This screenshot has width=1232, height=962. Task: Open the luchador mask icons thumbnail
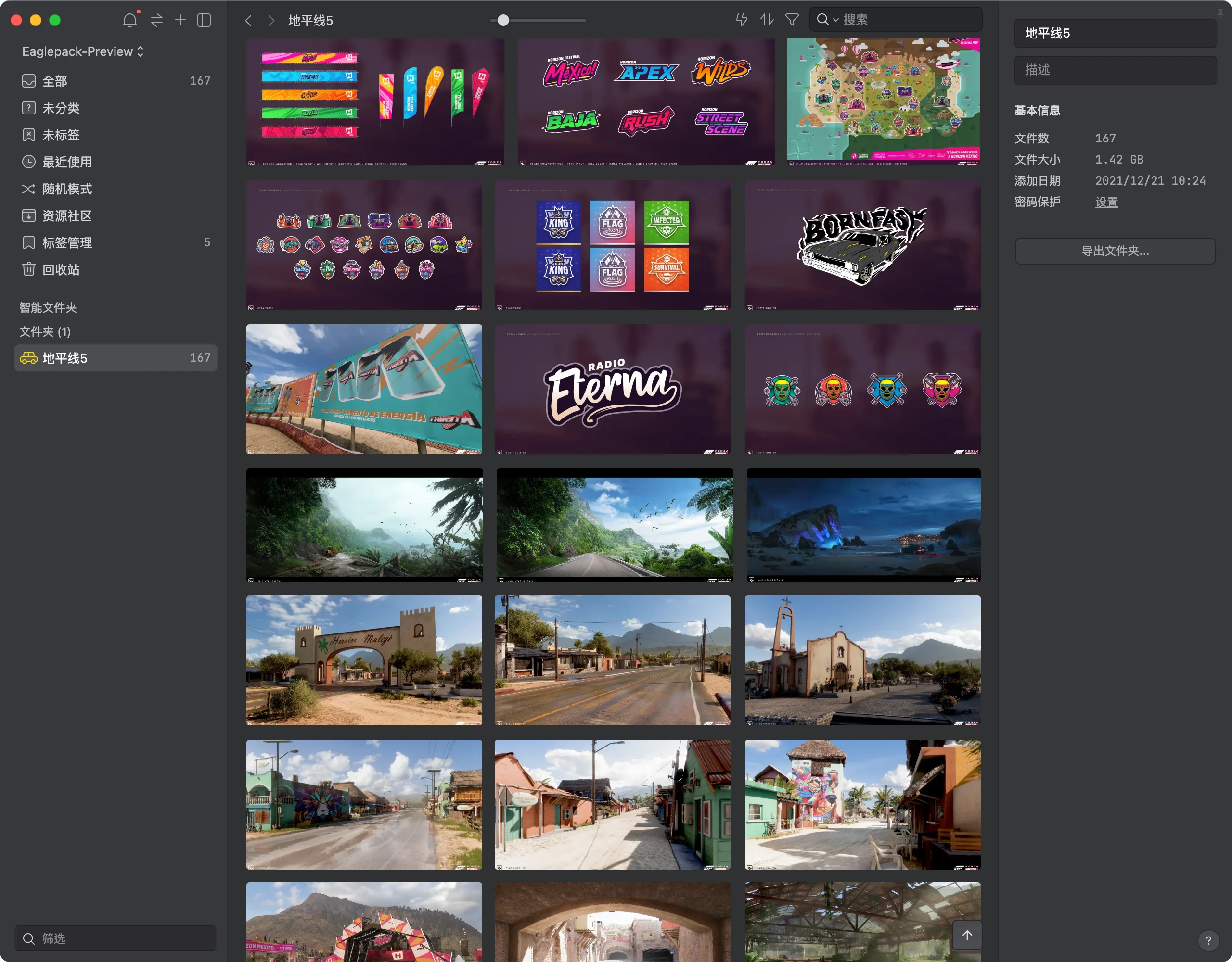pyautogui.click(x=862, y=389)
